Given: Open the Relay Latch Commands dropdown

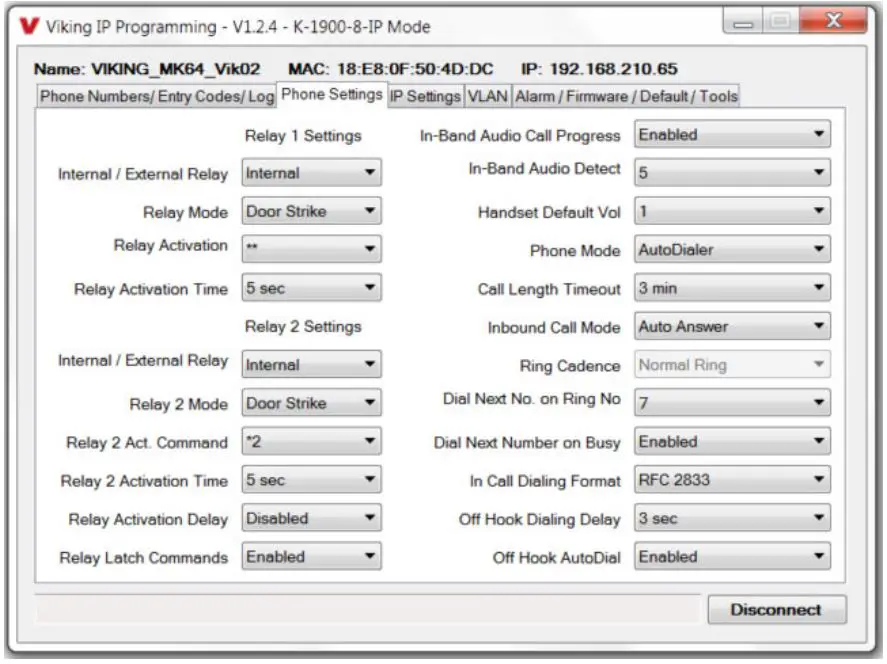Looking at the screenshot, I should coord(312,556).
